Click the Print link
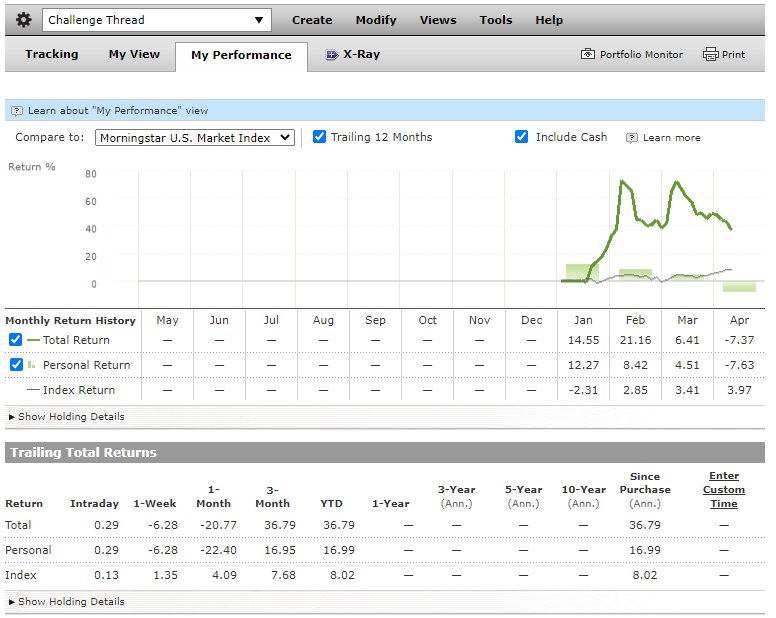 733,54
